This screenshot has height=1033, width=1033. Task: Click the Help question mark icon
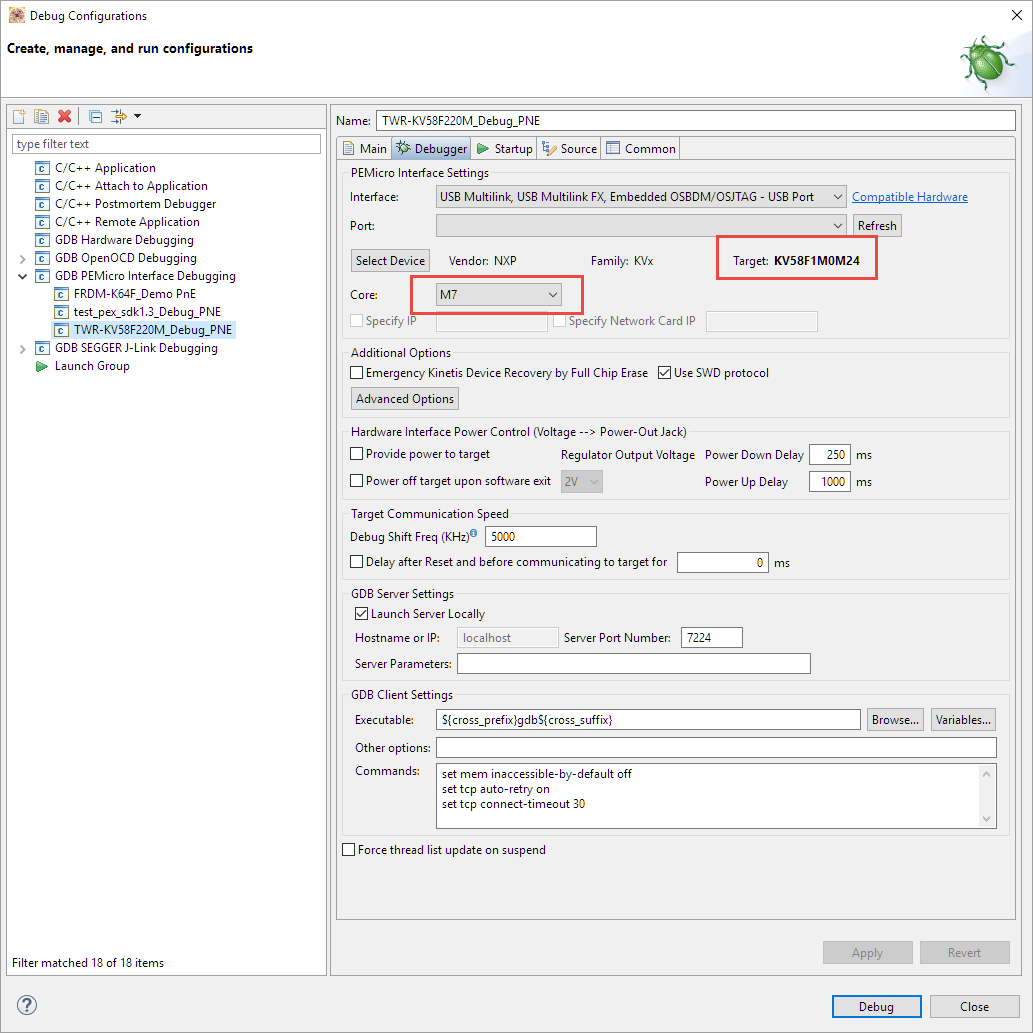[x=27, y=1005]
